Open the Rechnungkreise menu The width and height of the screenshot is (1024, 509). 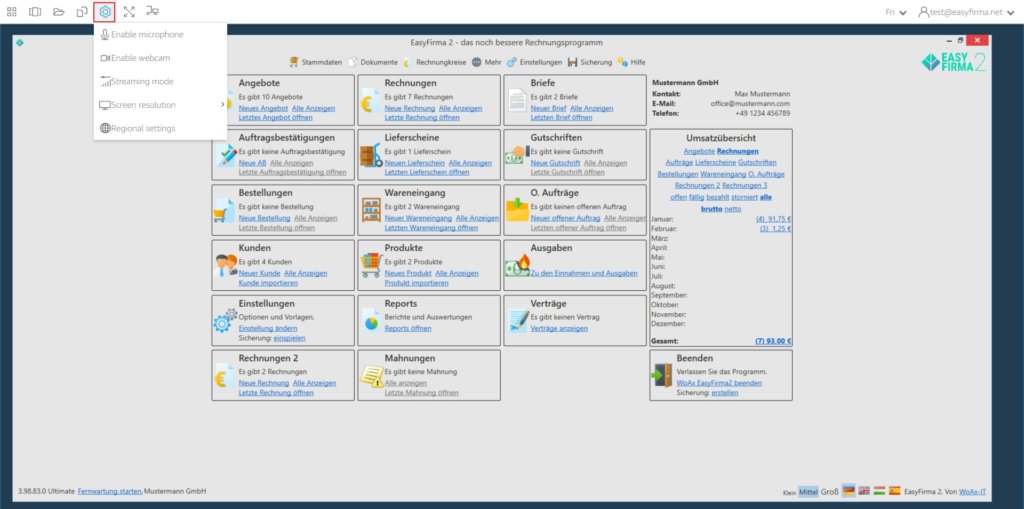pos(434,62)
